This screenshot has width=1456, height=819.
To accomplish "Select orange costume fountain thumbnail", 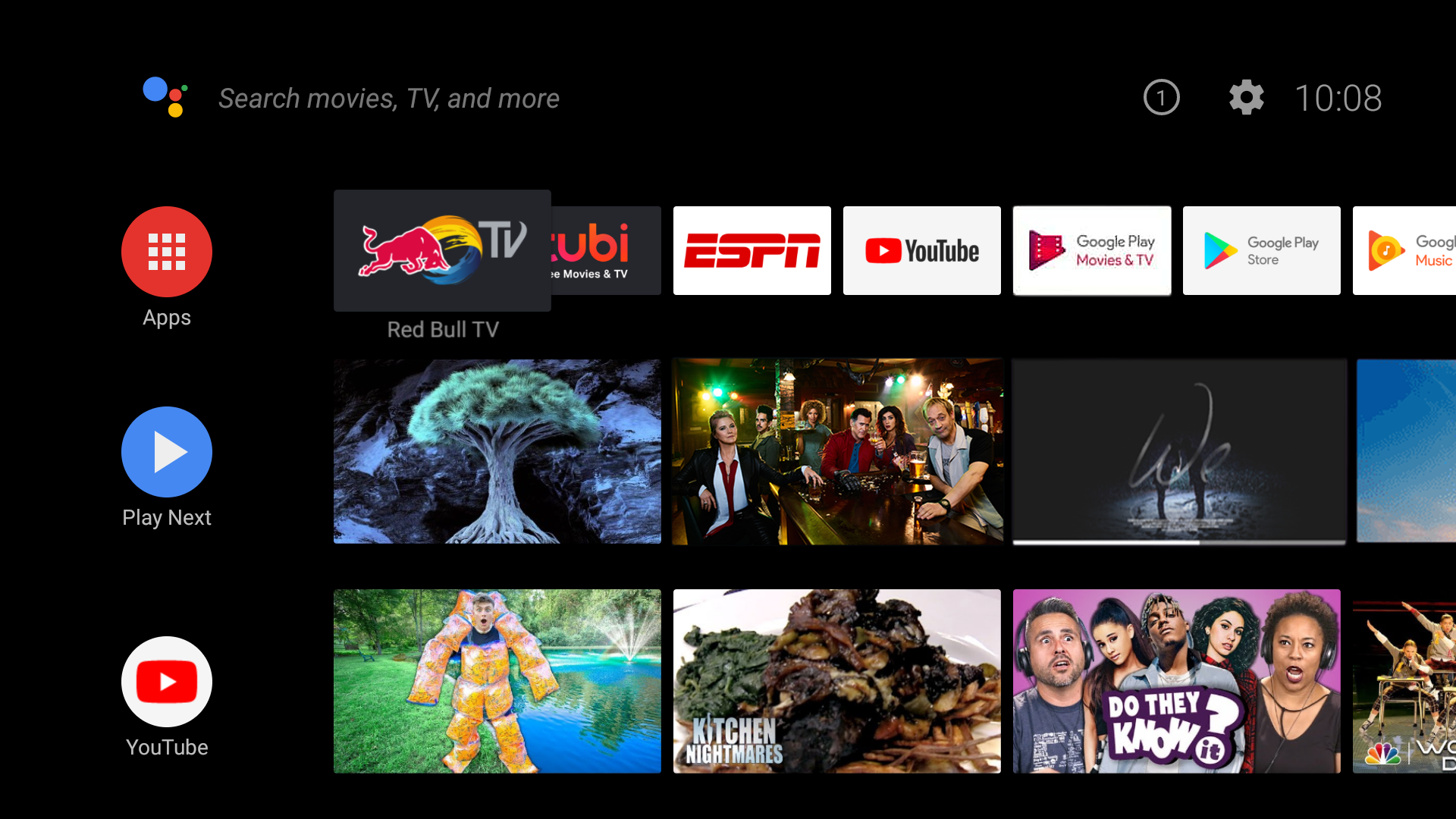I will [497, 681].
